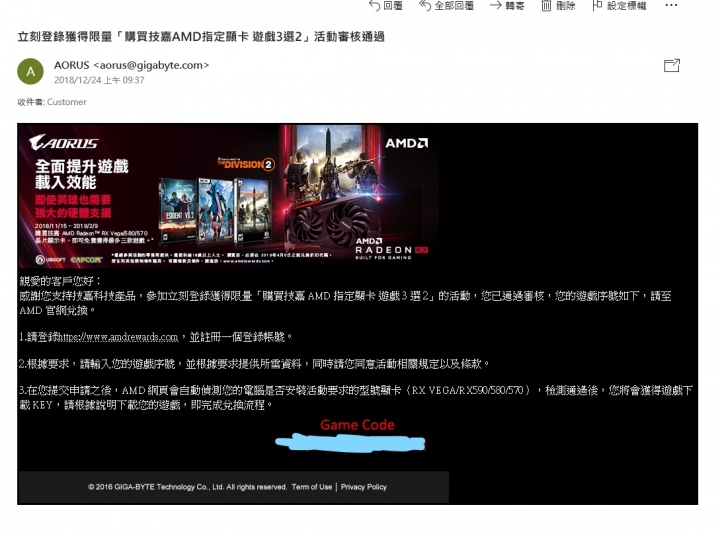Click sender AORUS <aorus@gigabyte.com>

click(131, 65)
